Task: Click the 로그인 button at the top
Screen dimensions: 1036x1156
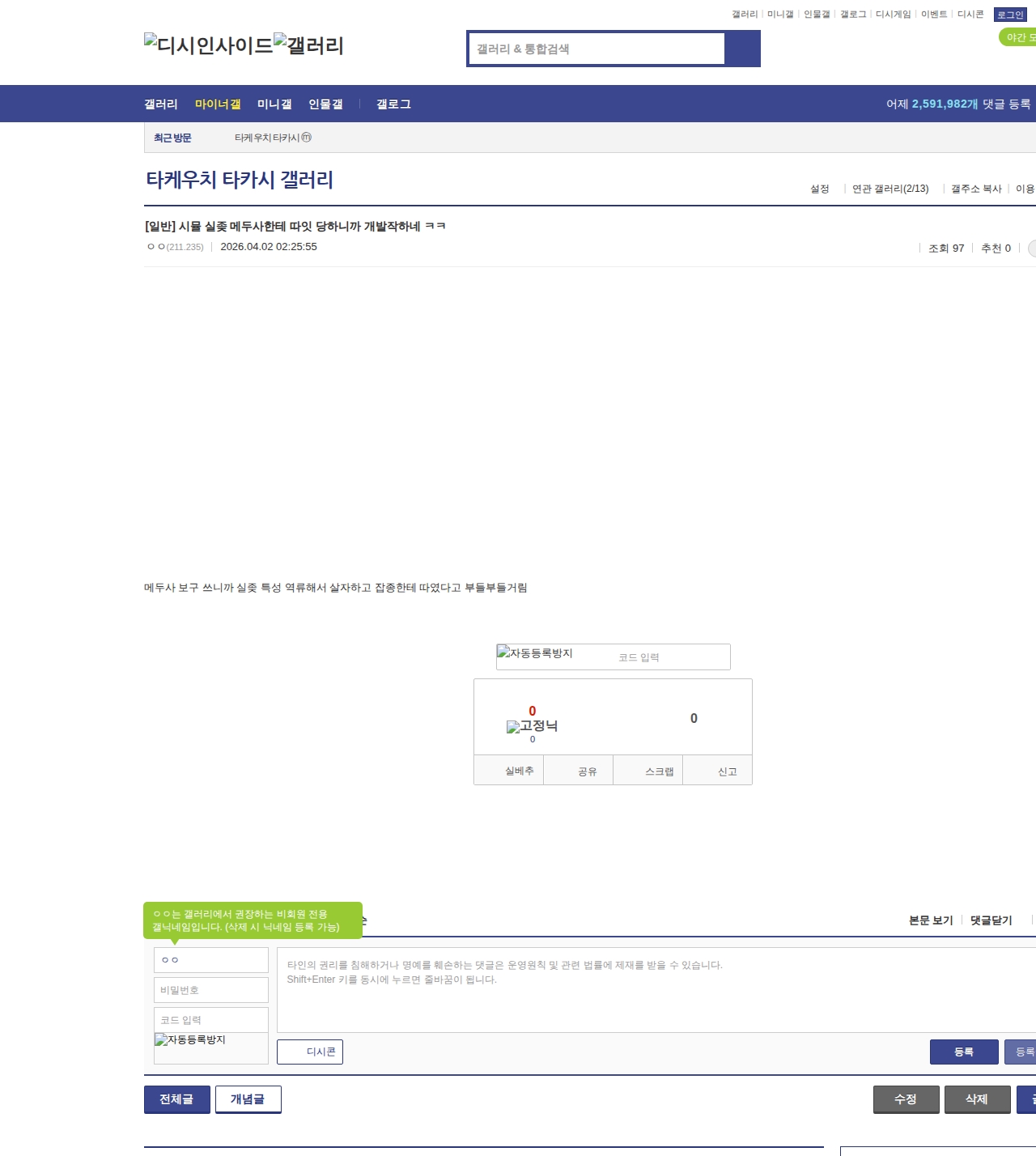Action: click(1010, 15)
